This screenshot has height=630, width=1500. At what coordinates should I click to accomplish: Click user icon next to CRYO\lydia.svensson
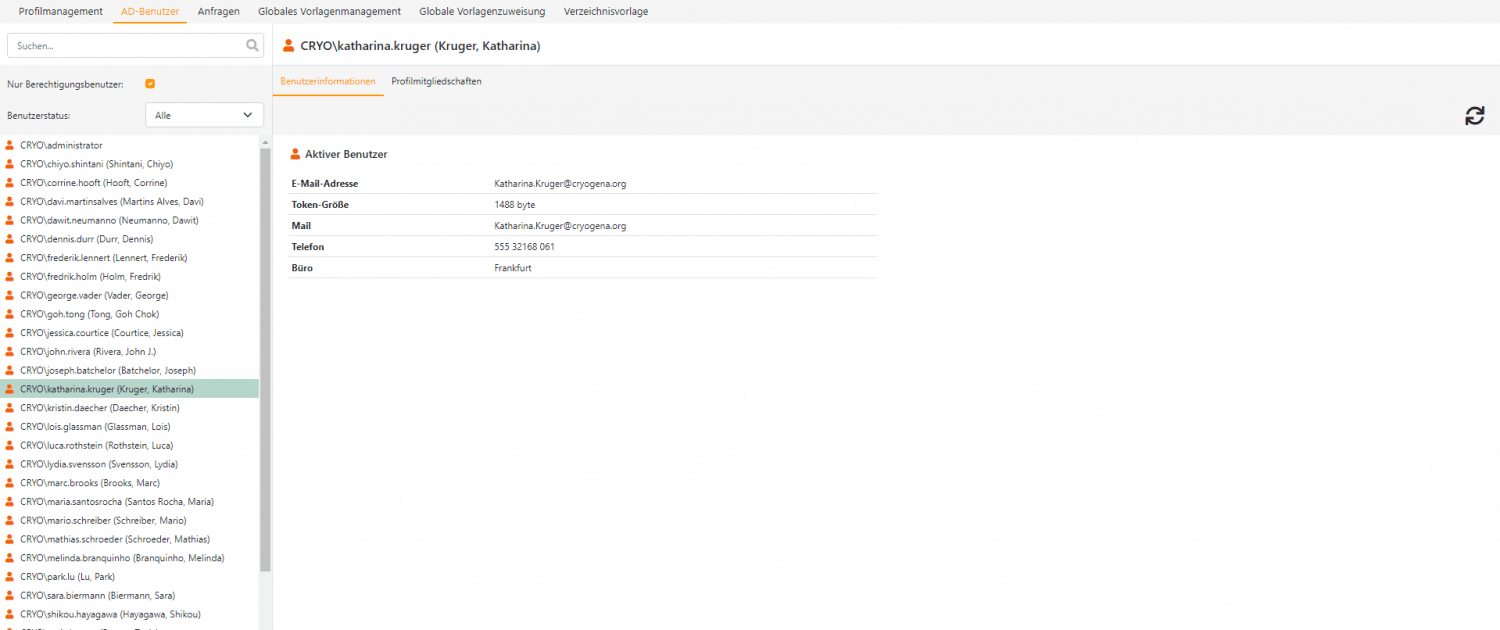pyautogui.click(x=10, y=464)
